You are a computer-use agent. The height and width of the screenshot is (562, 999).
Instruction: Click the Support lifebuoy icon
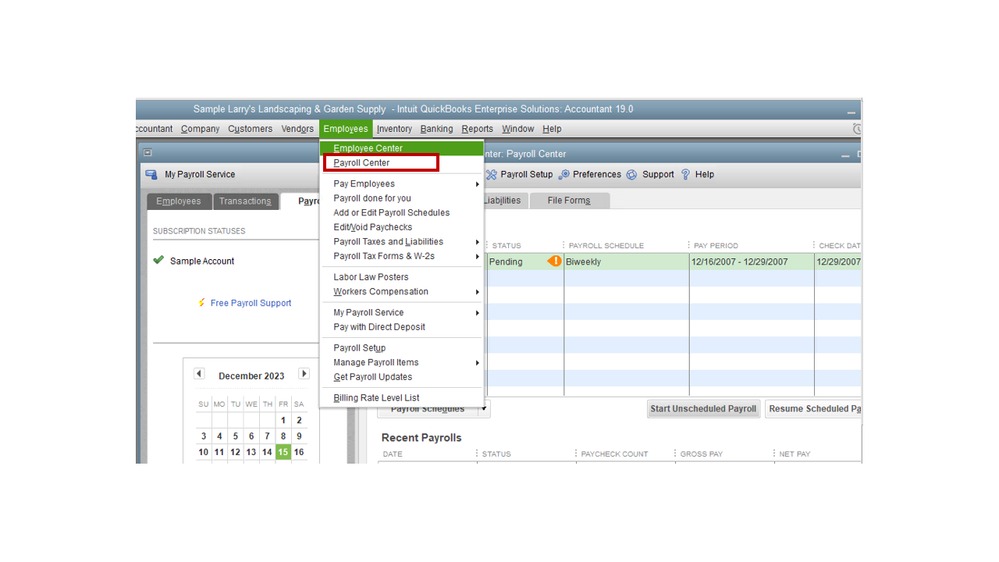[631, 175]
